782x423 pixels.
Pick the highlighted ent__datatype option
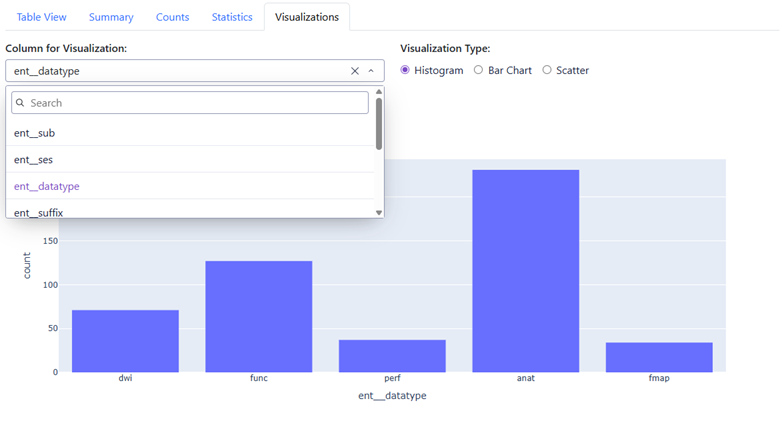click(190, 186)
